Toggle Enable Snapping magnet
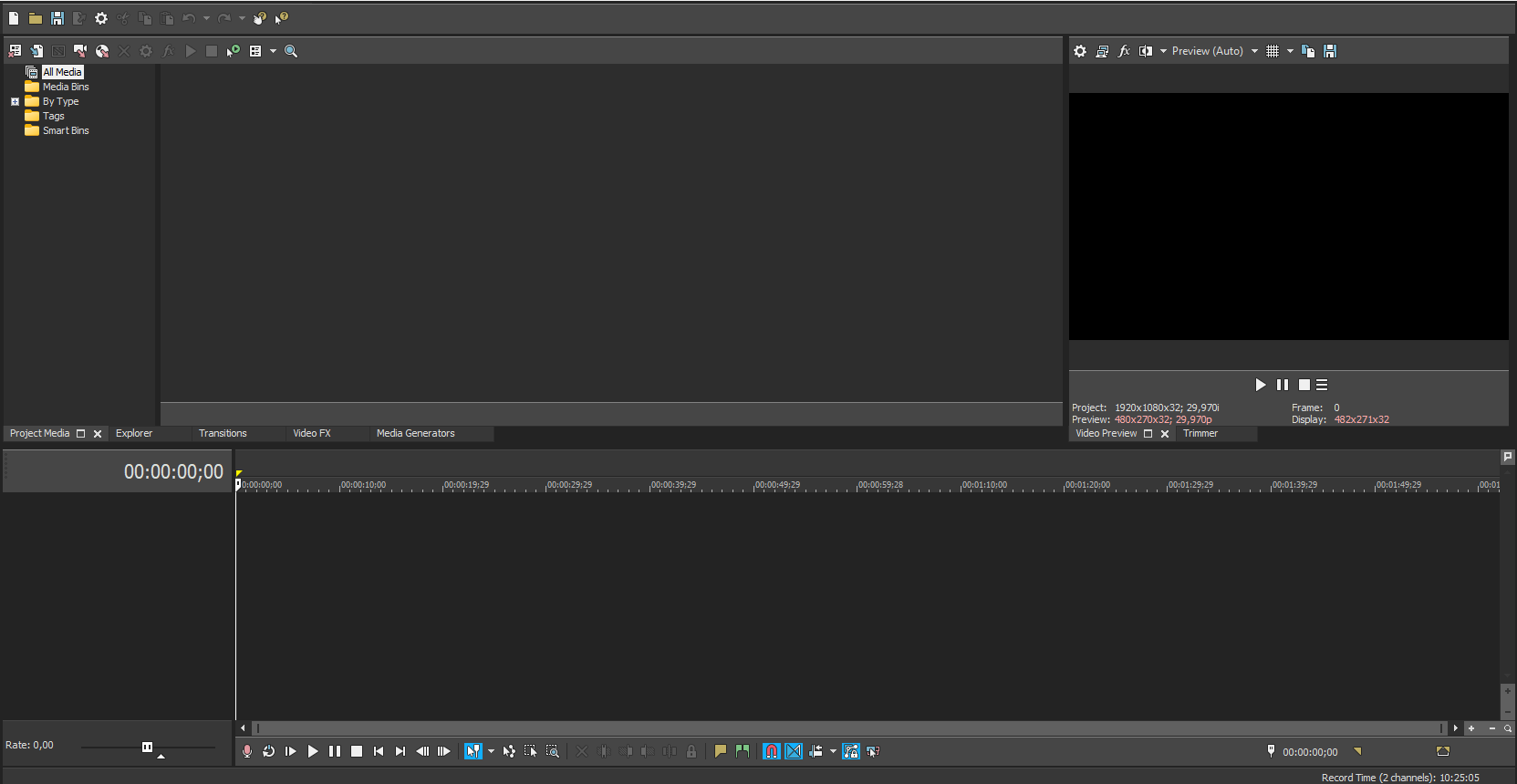 772,751
